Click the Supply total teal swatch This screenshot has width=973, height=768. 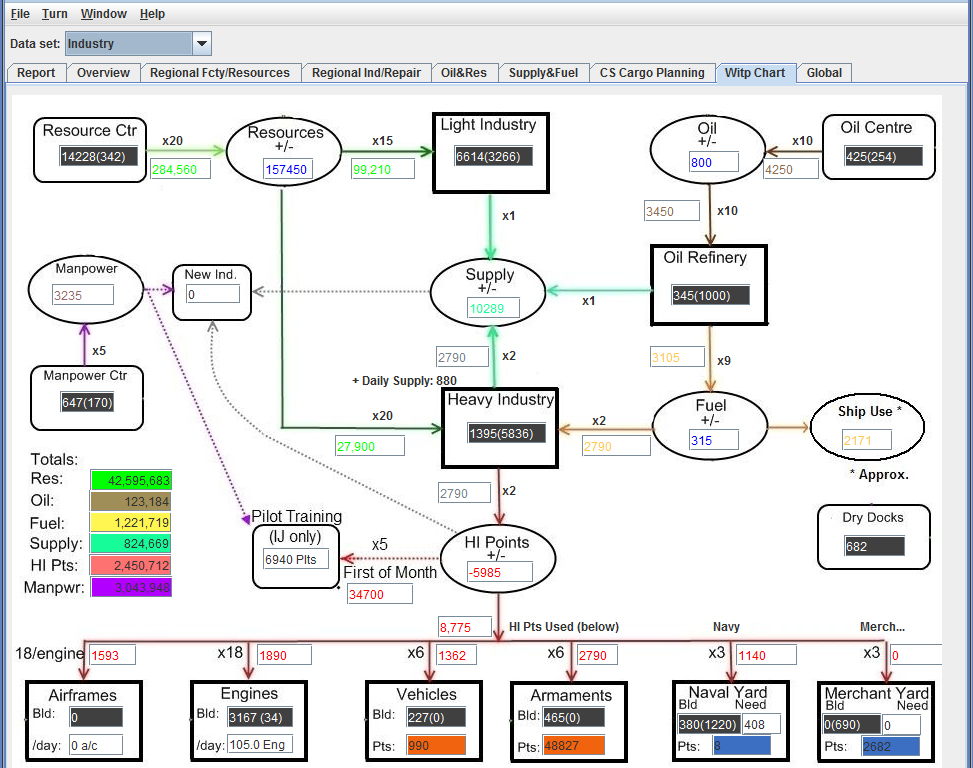pyautogui.click(x=131, y=543)
